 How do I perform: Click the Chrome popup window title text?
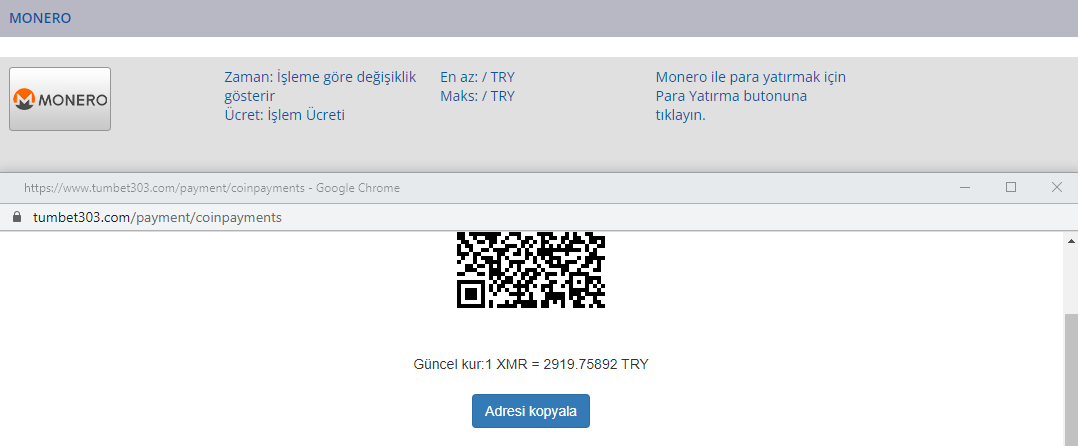(x=212, y=188)
